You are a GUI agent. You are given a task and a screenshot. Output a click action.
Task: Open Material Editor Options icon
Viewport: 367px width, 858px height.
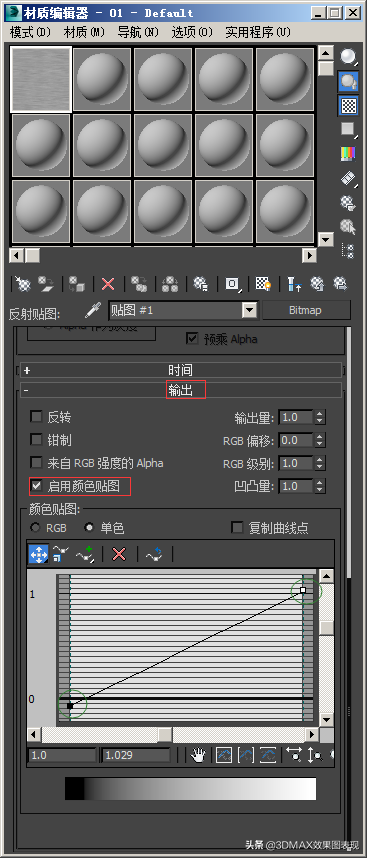[x=348, y=202]
